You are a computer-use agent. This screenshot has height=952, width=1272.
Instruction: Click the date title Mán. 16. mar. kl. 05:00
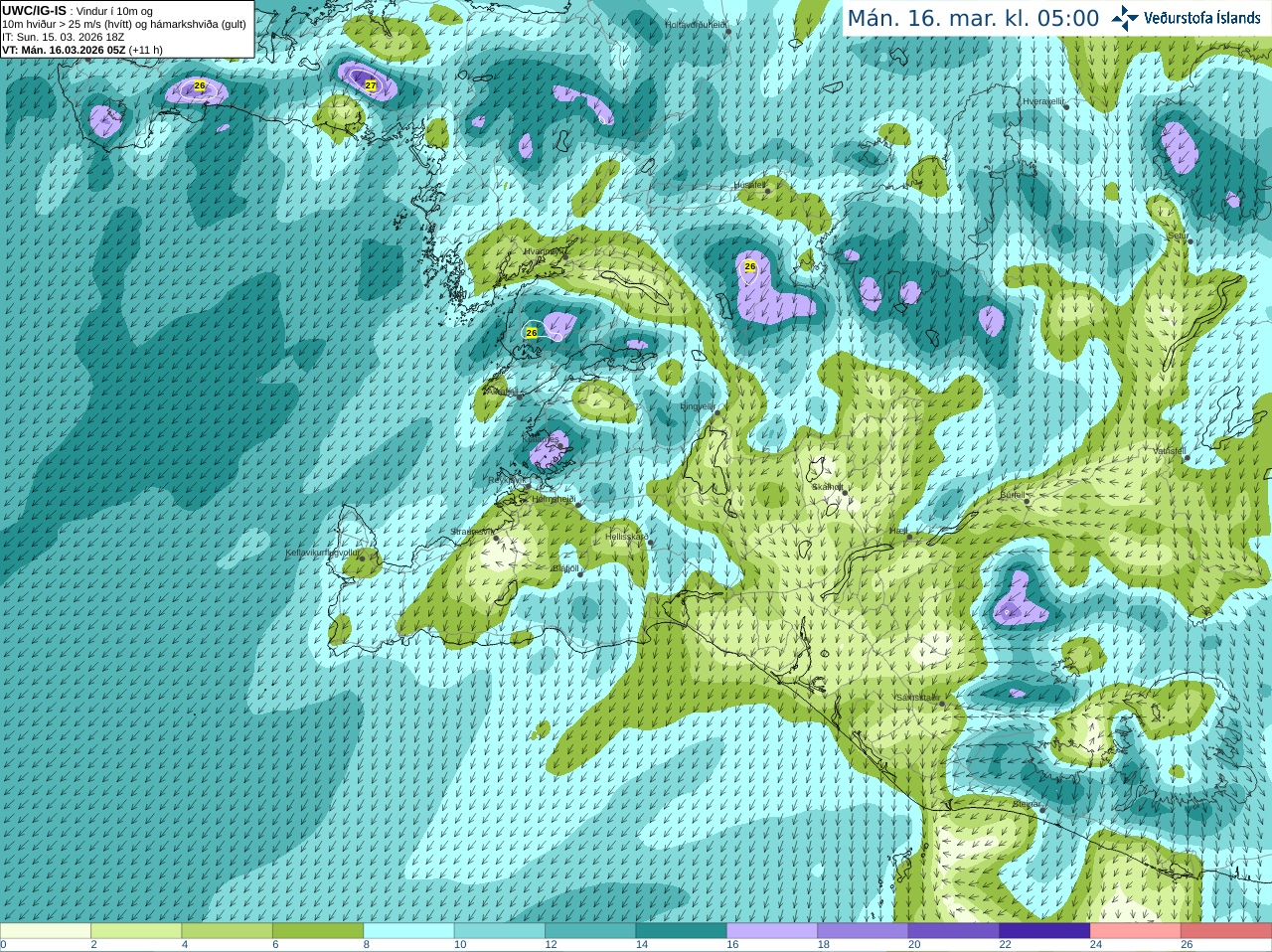pyautogui.click(x=973, y=19)
